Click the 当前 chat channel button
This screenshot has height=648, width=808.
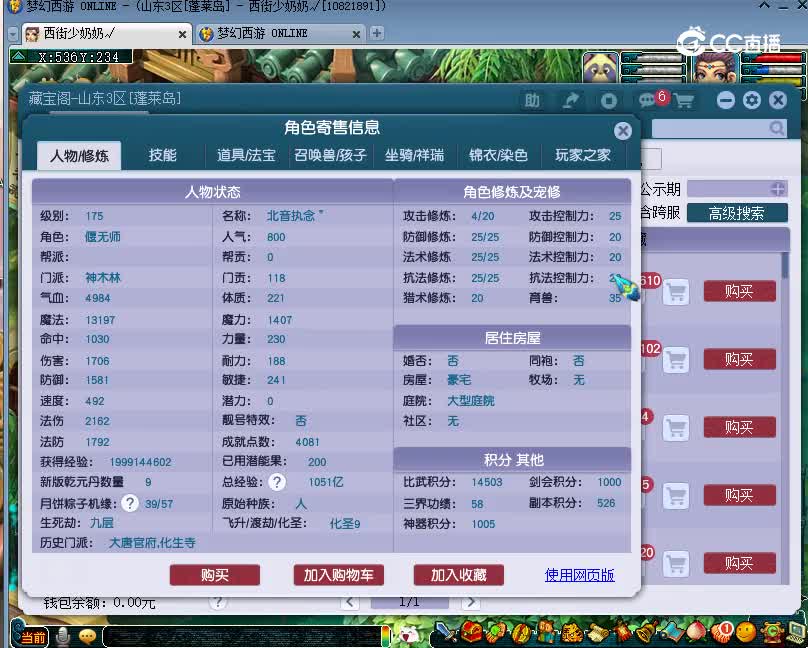pyautogui.click(x=32, y=638)
